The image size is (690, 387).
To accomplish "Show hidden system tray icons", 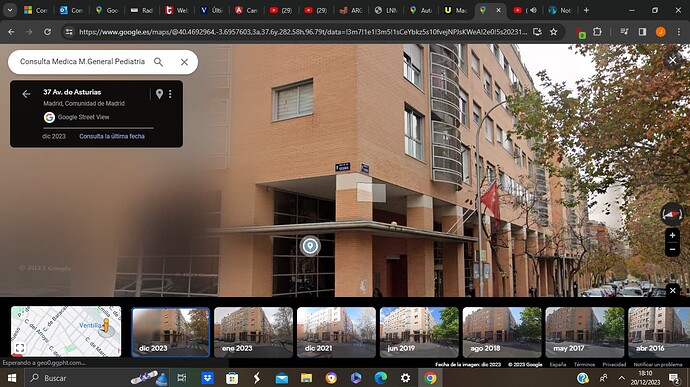I will (x=621, y=378).
